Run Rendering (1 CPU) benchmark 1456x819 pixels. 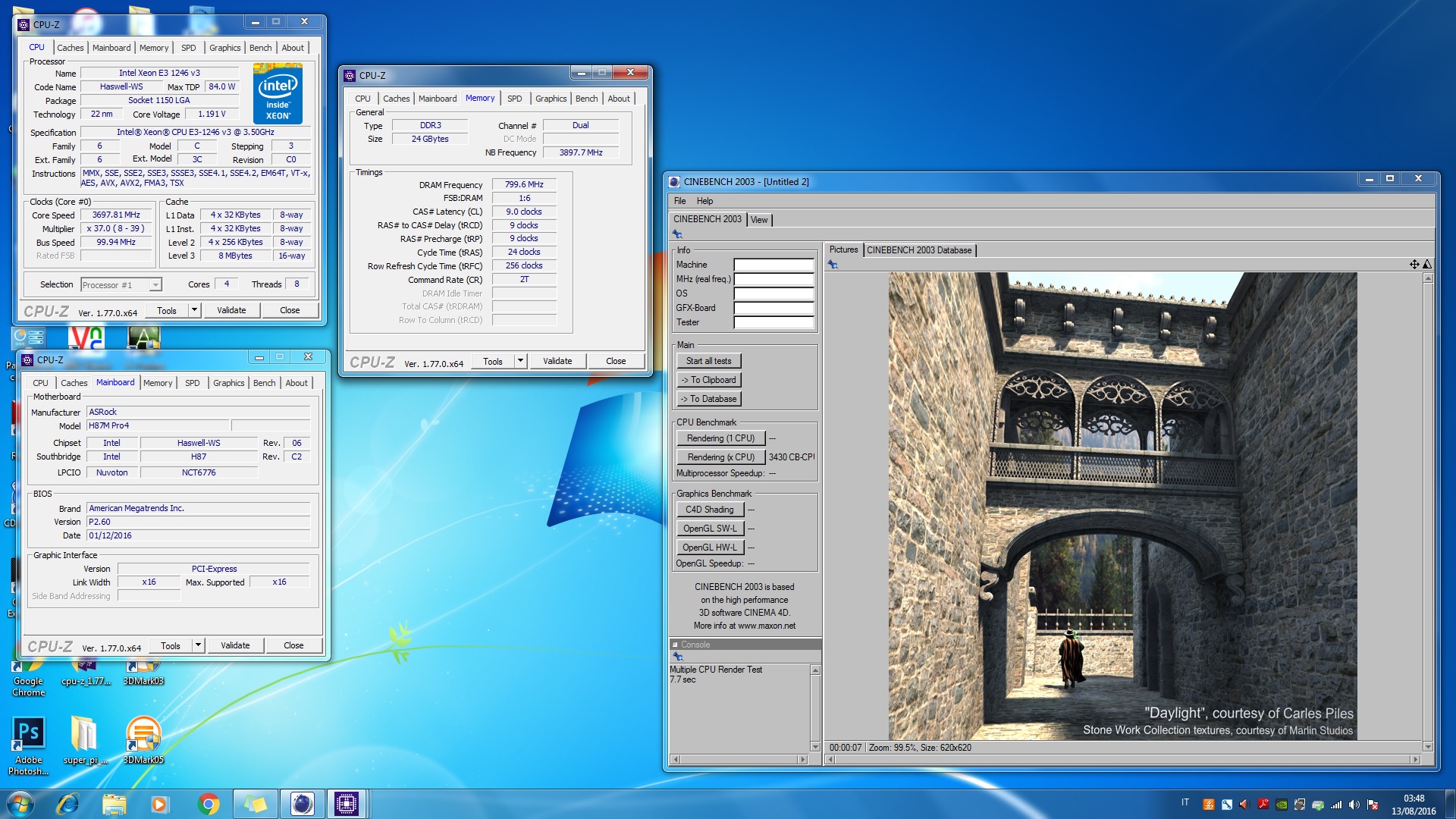[x=720, y=438]
